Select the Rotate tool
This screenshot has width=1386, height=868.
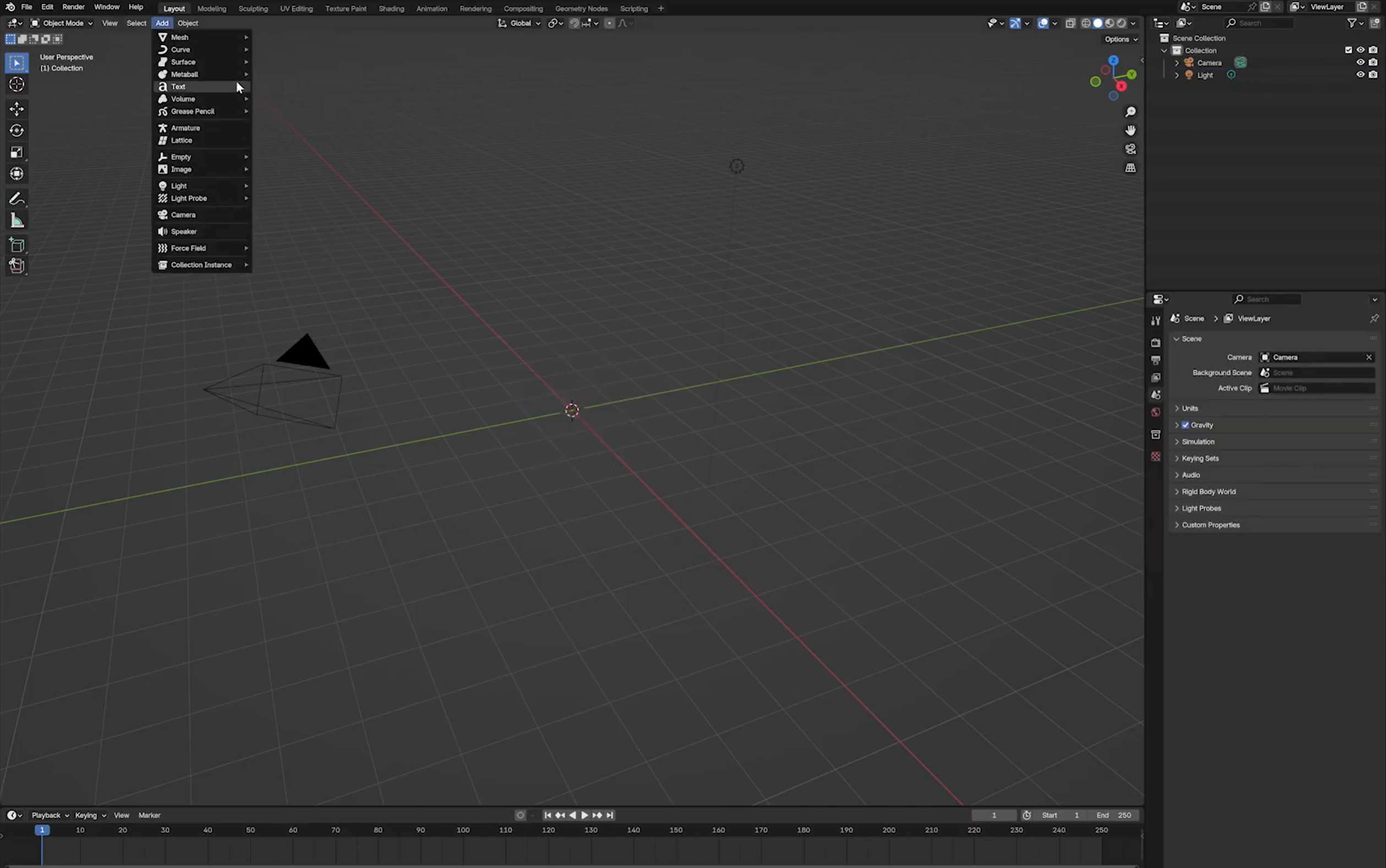[16, 131]
